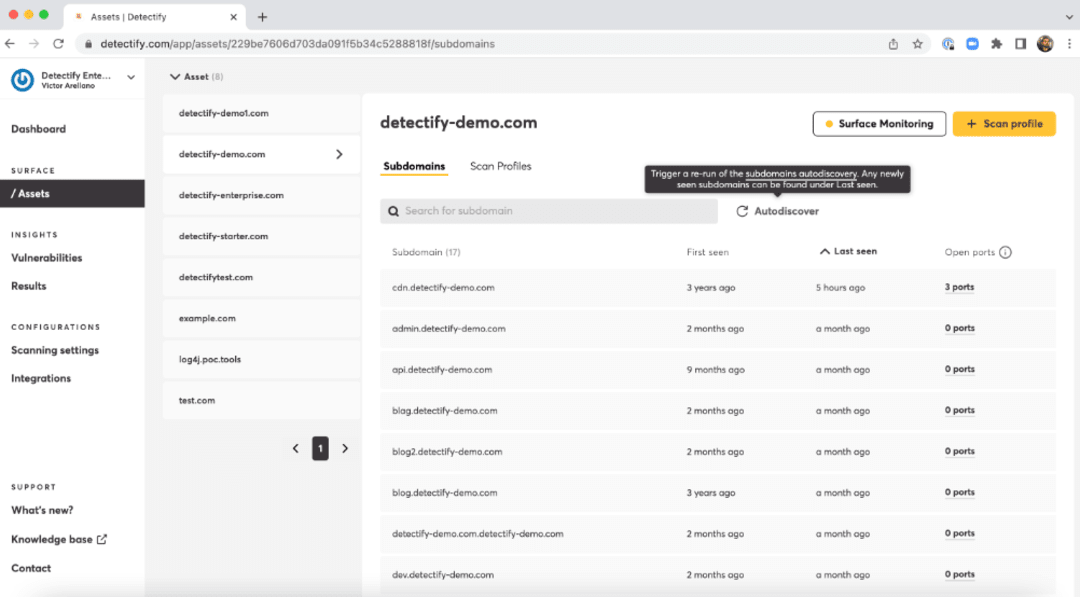Open Vulnerabilities in the sidebar
This screenshot has width=1080, height=597.
(46, 258)
